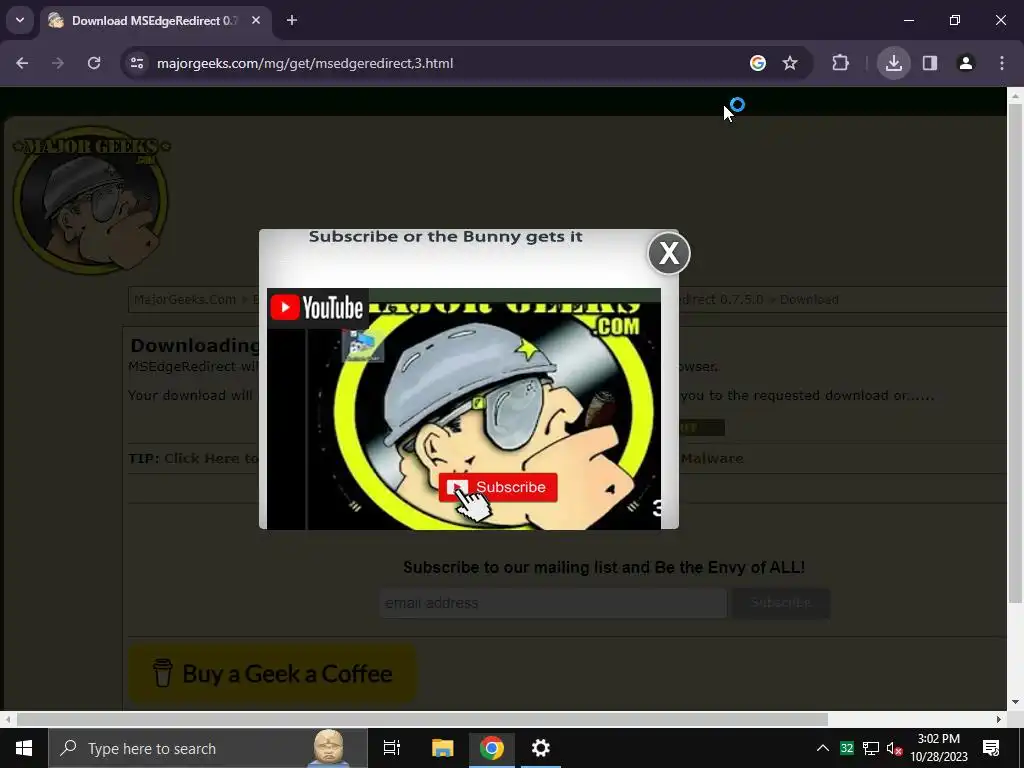Open Chrome downloads icon
This screenshot has height=768, width=1024.
tap(893, 63)
